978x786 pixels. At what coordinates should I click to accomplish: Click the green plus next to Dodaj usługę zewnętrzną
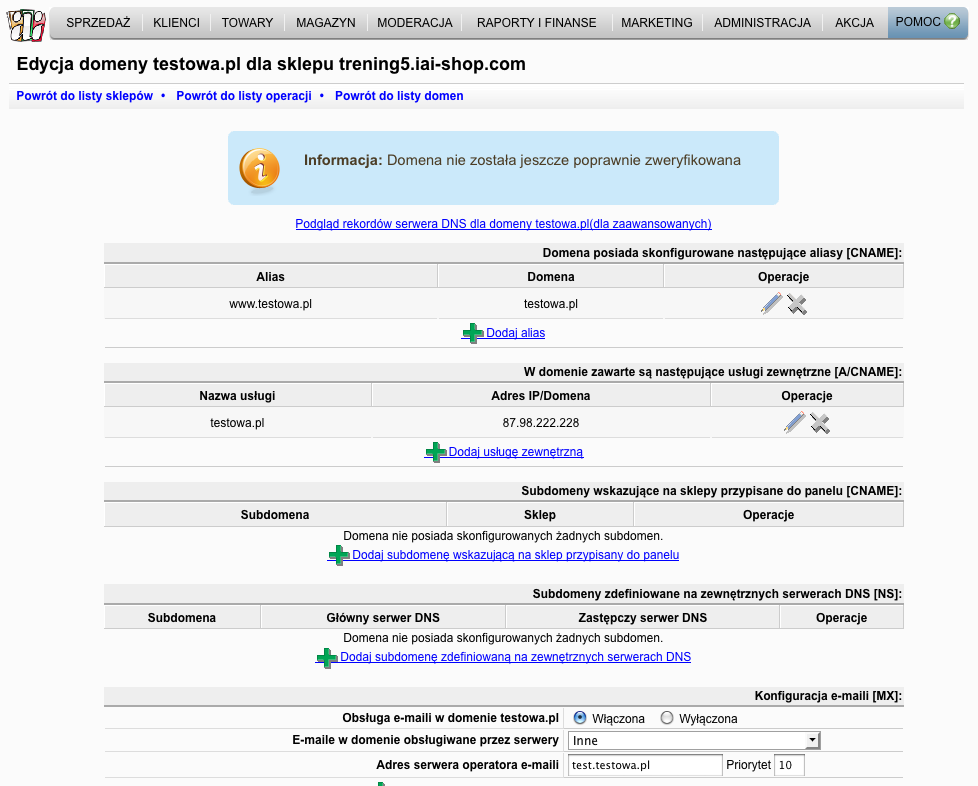[435, 452]
